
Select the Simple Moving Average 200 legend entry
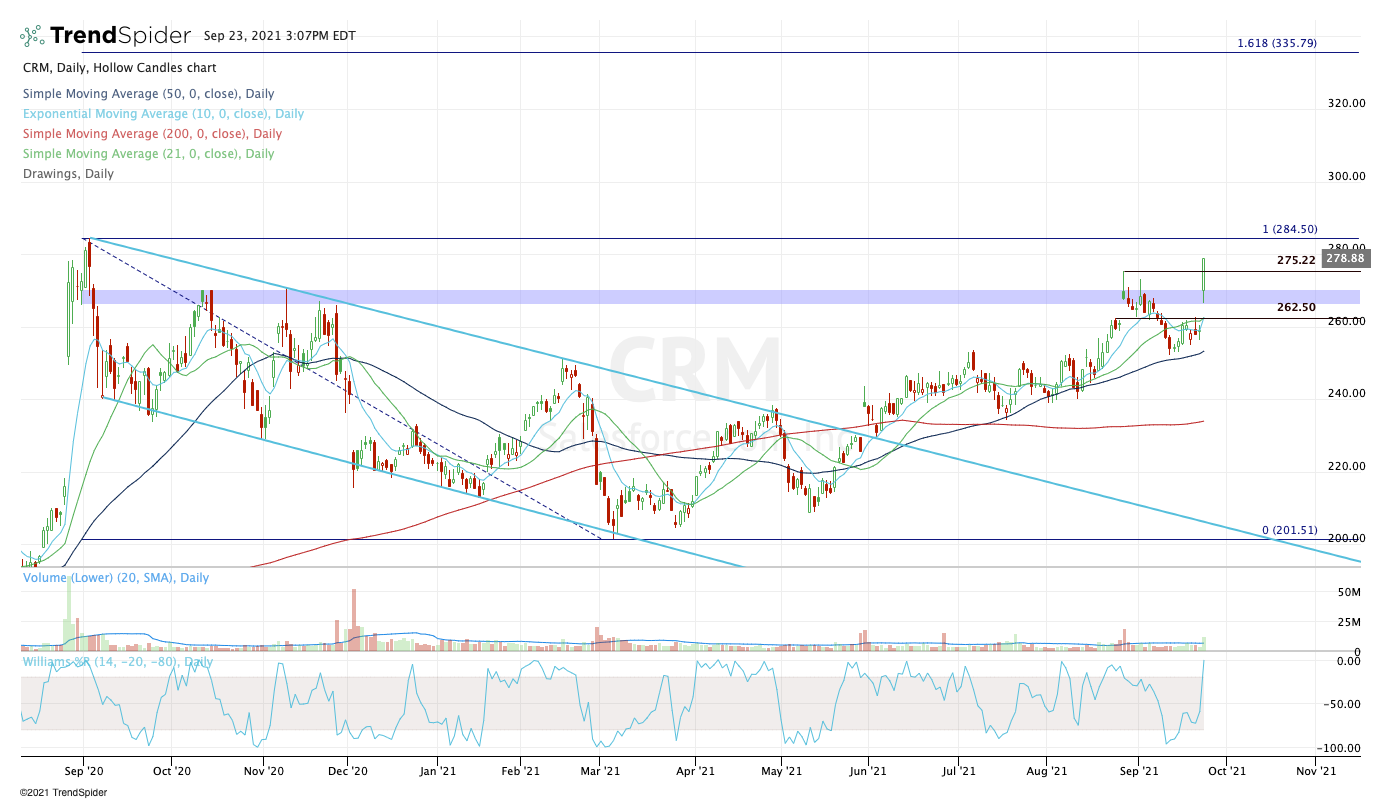click(151, 134)
